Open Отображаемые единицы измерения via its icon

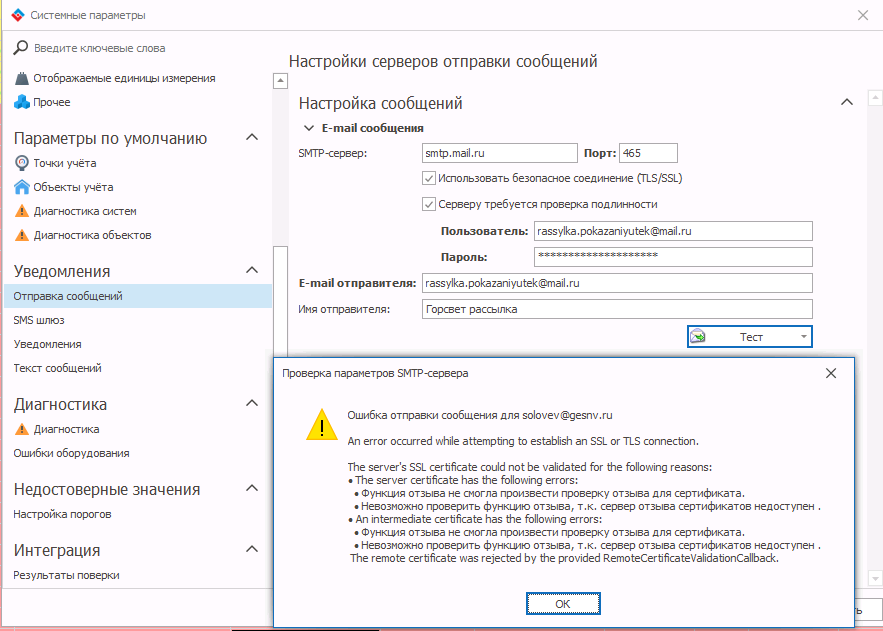tap(21, 78)
